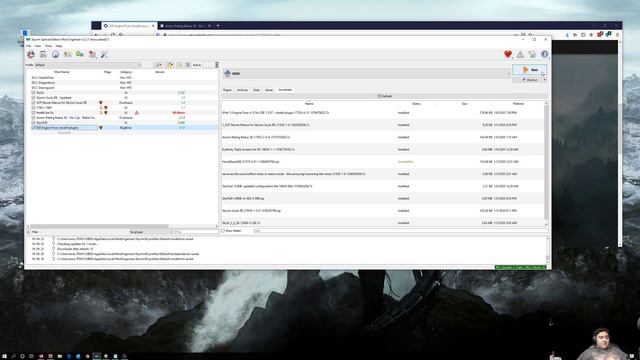Open the Profile Default dropdown
The height and width of the screenshot is (360, 640).
pos(88,65)
